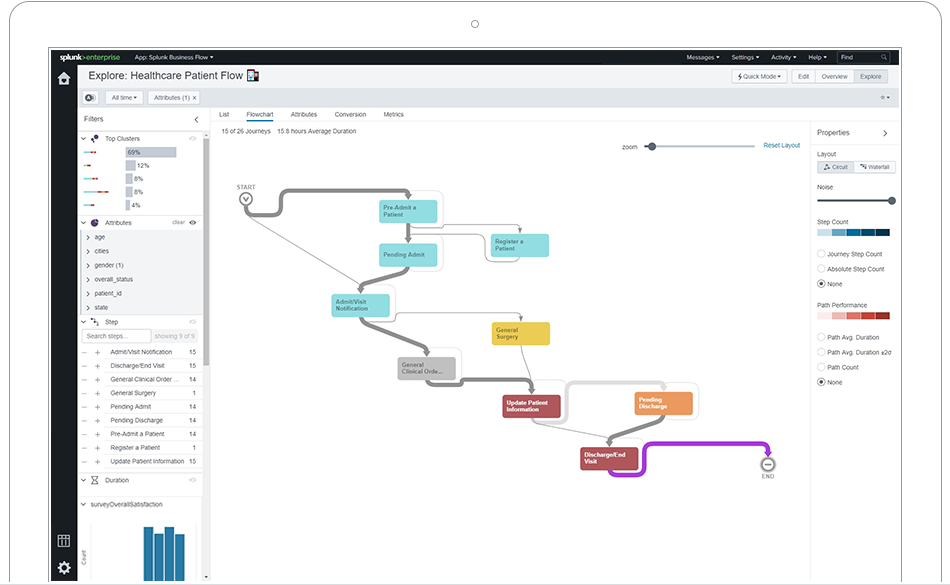Include Admit/Visit Notification step with plus
950x585 pixels.
(98, 352)
